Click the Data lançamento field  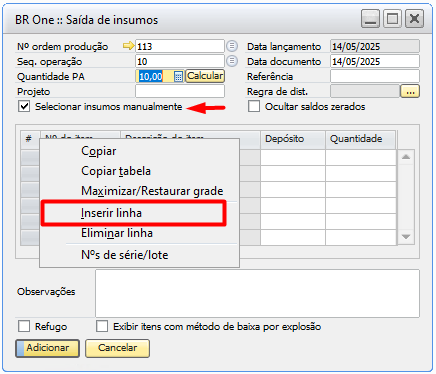click(375, 46)
